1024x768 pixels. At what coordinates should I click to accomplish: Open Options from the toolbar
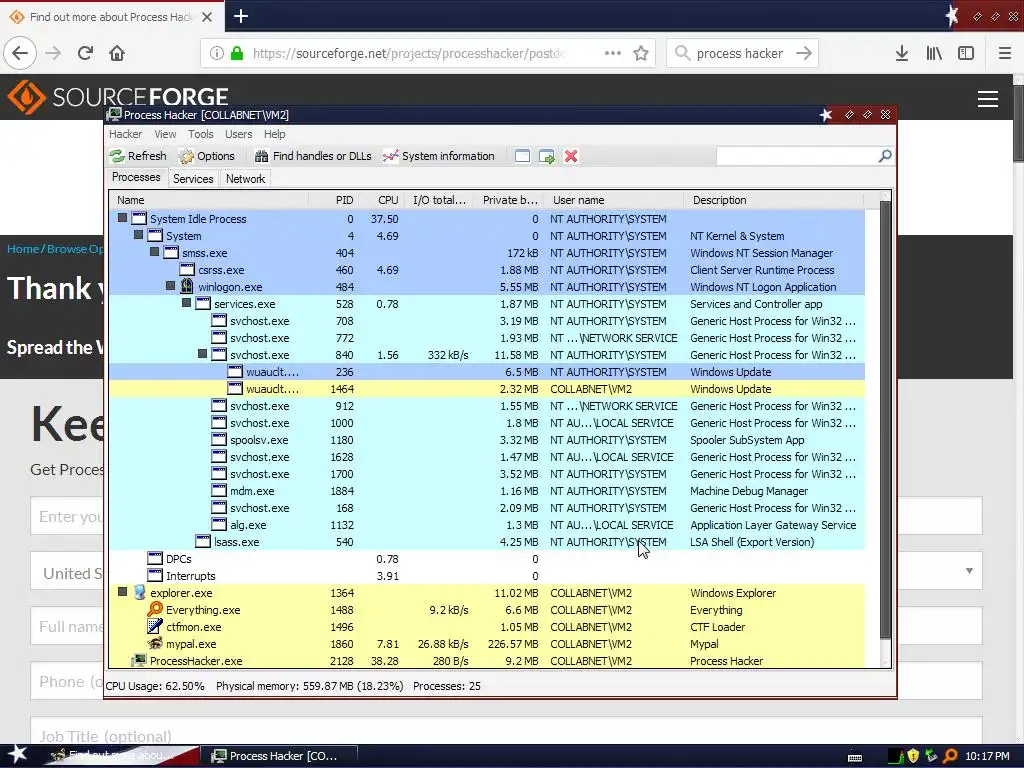point(206,156)
